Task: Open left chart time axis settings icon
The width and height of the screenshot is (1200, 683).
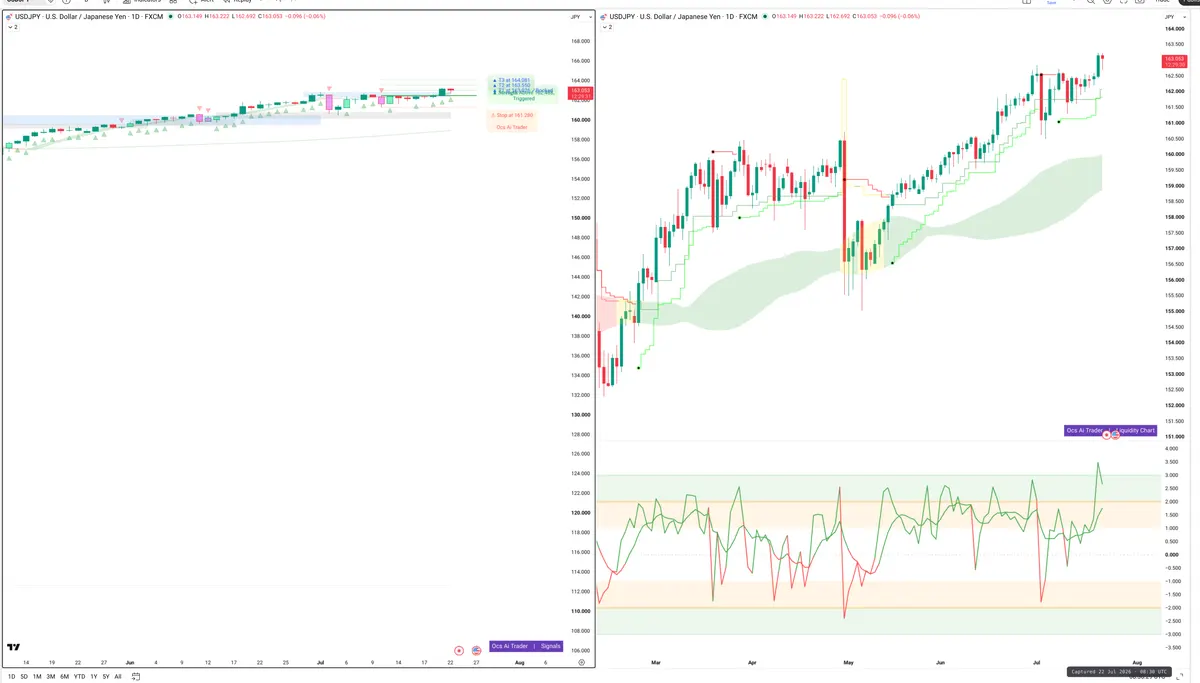Action: (581, 662)
